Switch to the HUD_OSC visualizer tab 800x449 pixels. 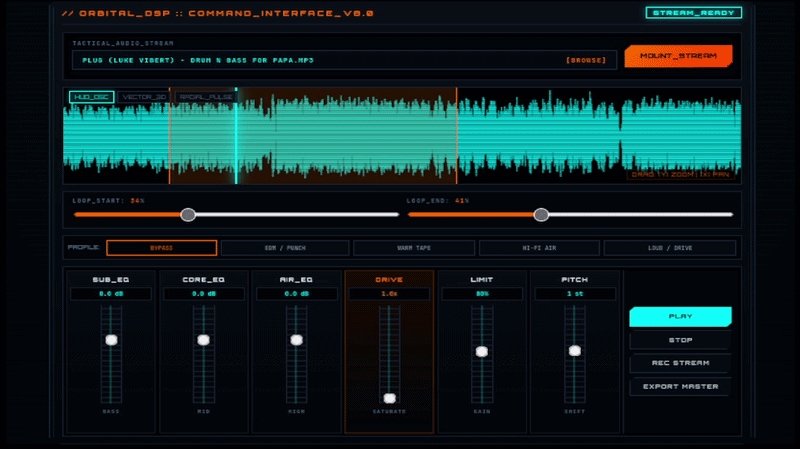coord(91,97)
